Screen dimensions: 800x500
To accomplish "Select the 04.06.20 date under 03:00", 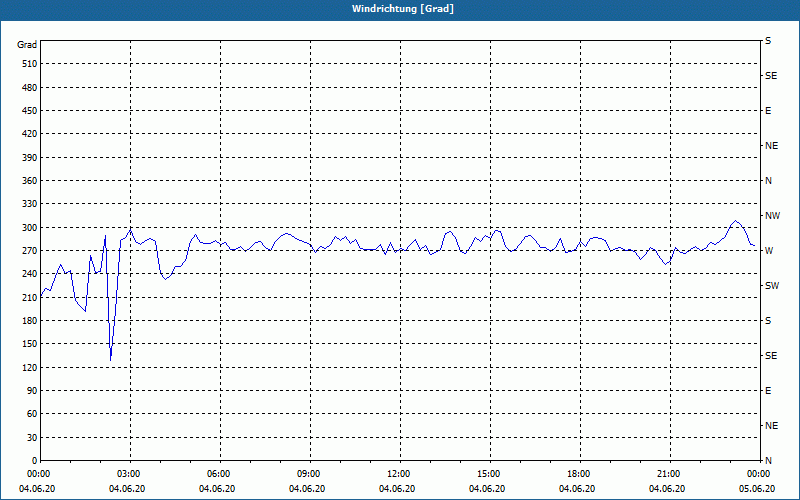I will click(x=127, y=489).
